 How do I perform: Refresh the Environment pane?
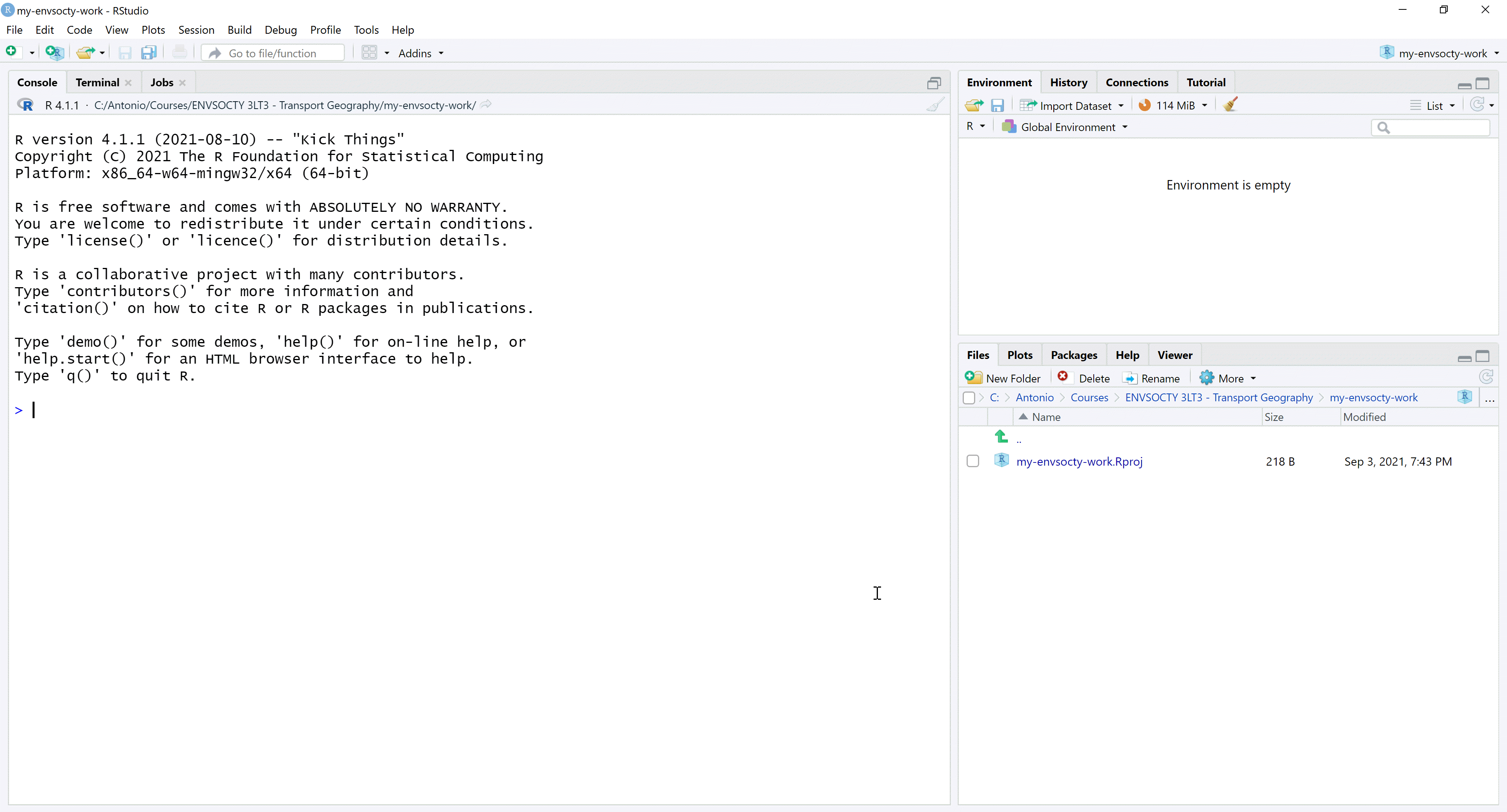pos(1476,105)
